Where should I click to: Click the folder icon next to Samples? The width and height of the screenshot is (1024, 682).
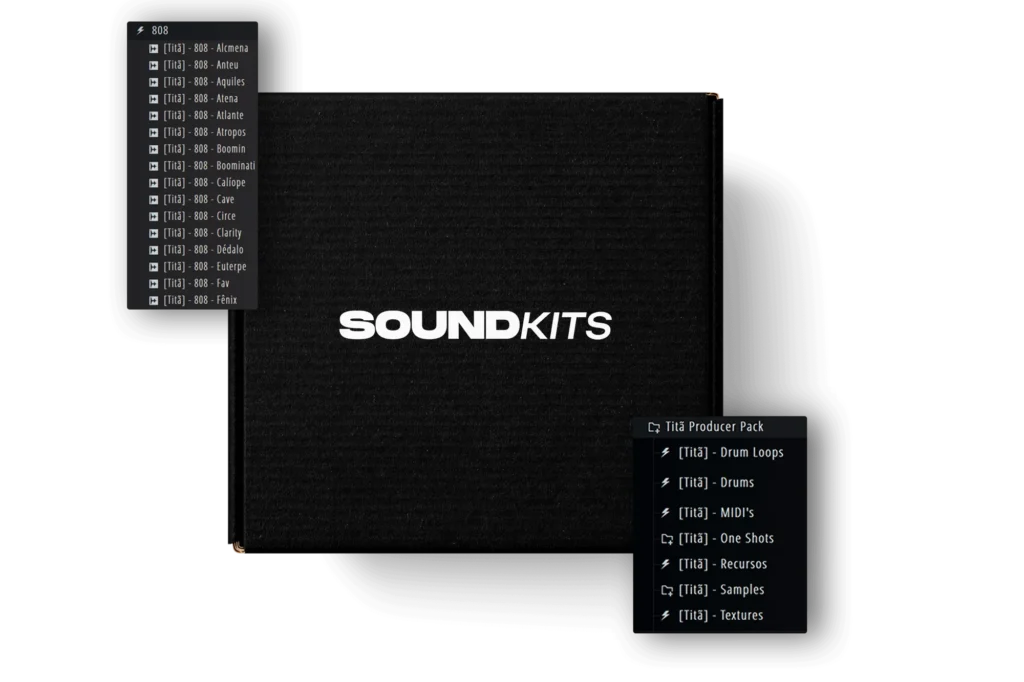(x=667, y=590)
